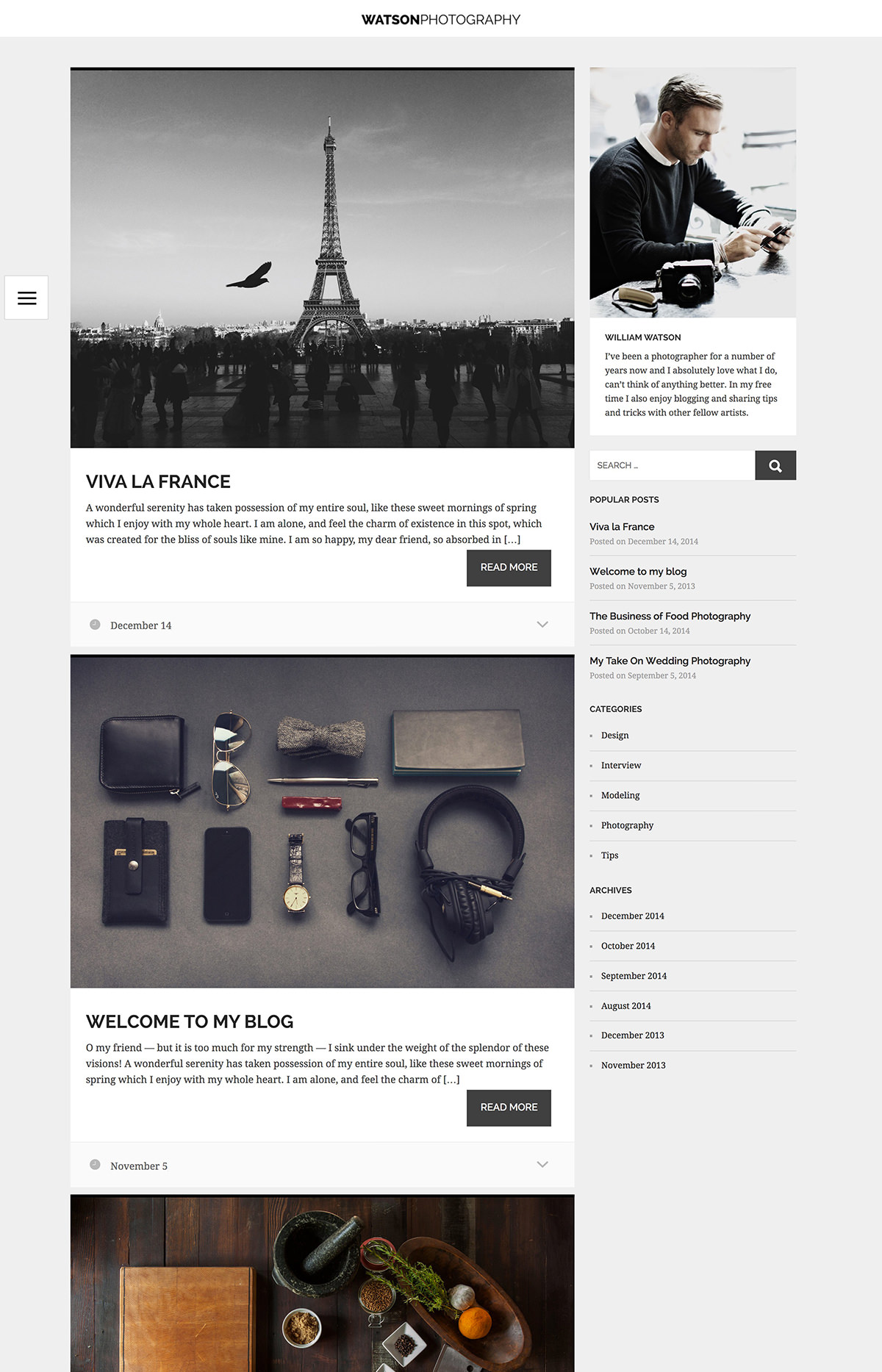This screenshot has width=882, height=1372.
Task: Click the clock icon beside December 14
Action: (95, 625)
